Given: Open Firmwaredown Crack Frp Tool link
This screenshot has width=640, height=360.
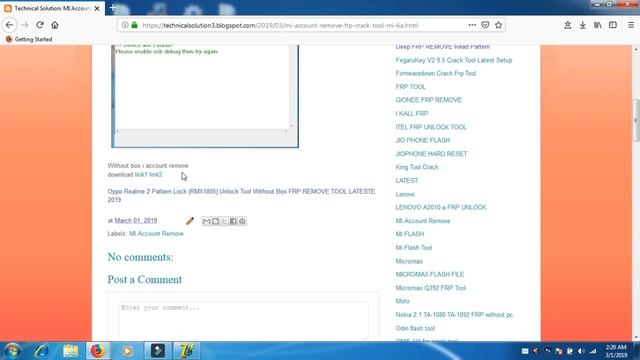Looking at the screenshot, I should (x=436, y=73).
